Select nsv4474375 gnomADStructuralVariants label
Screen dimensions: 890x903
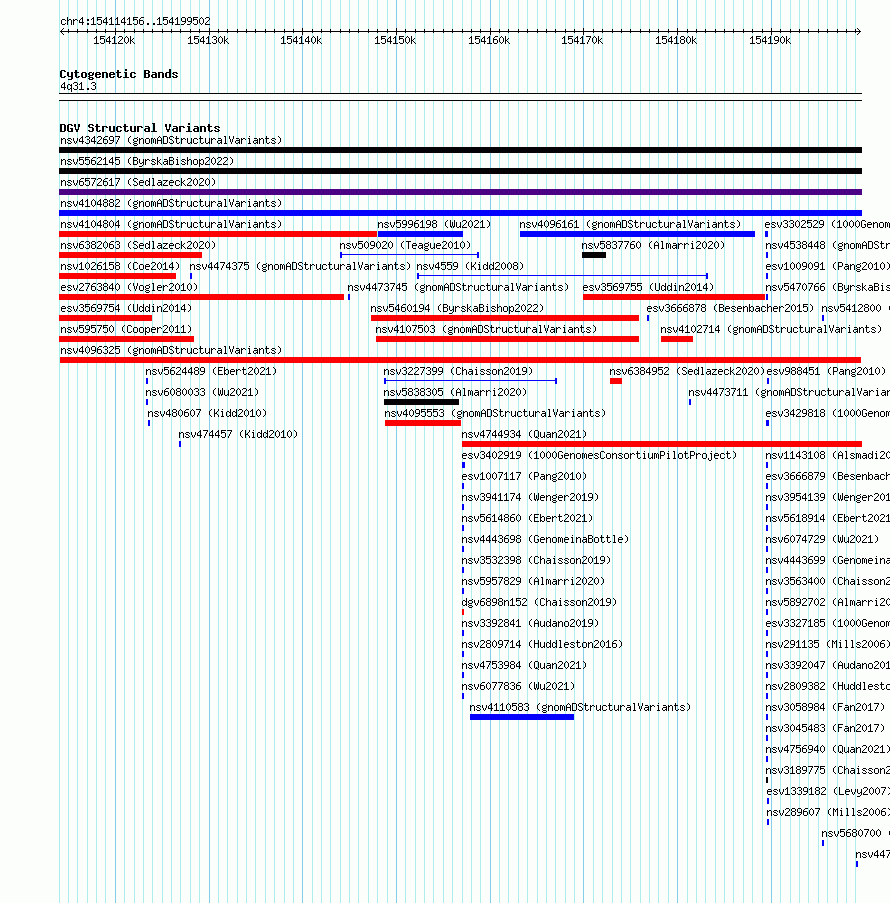click(300, 267)
